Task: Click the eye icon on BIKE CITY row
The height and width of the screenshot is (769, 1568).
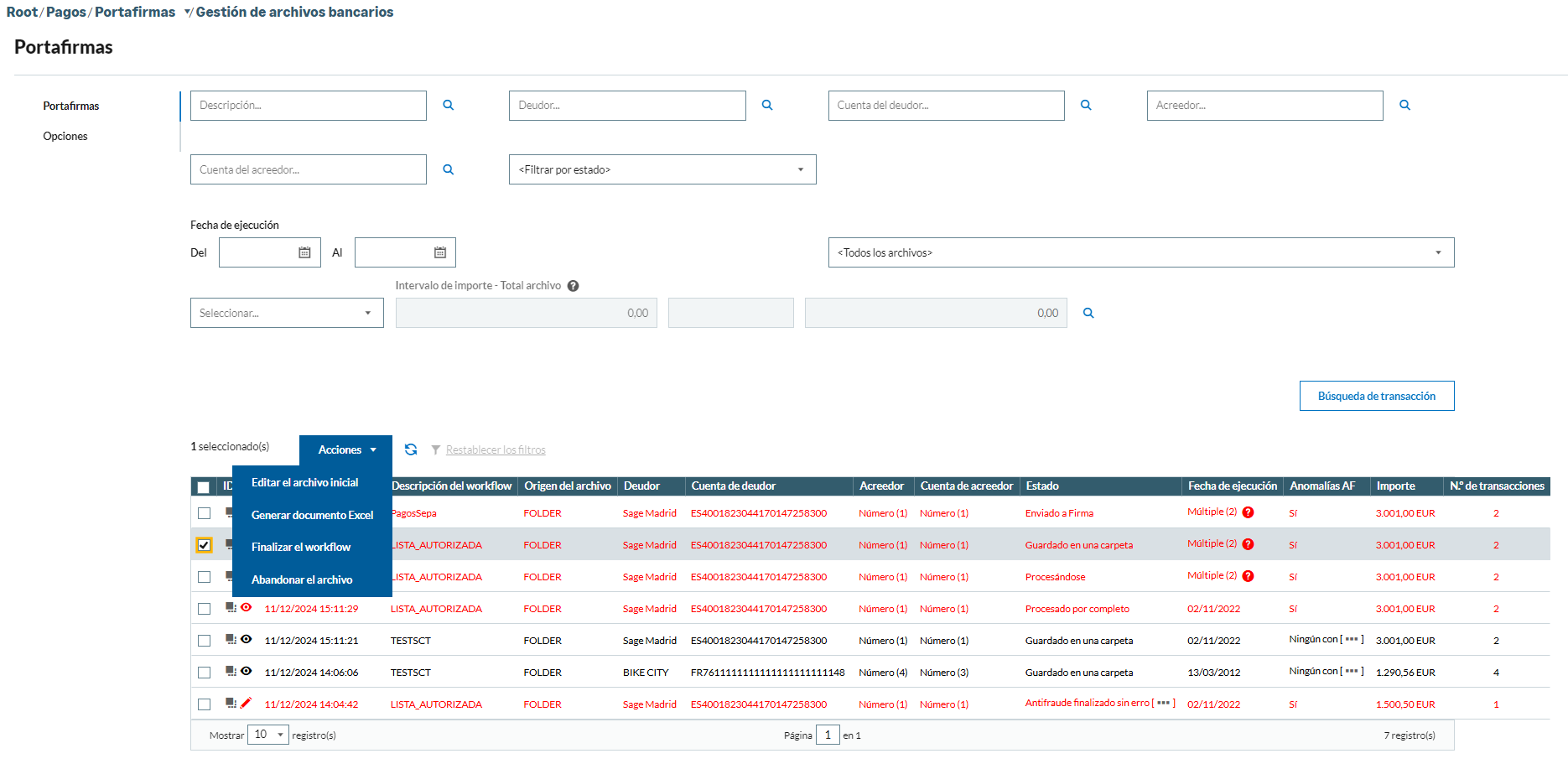Action: coord(246,671)
